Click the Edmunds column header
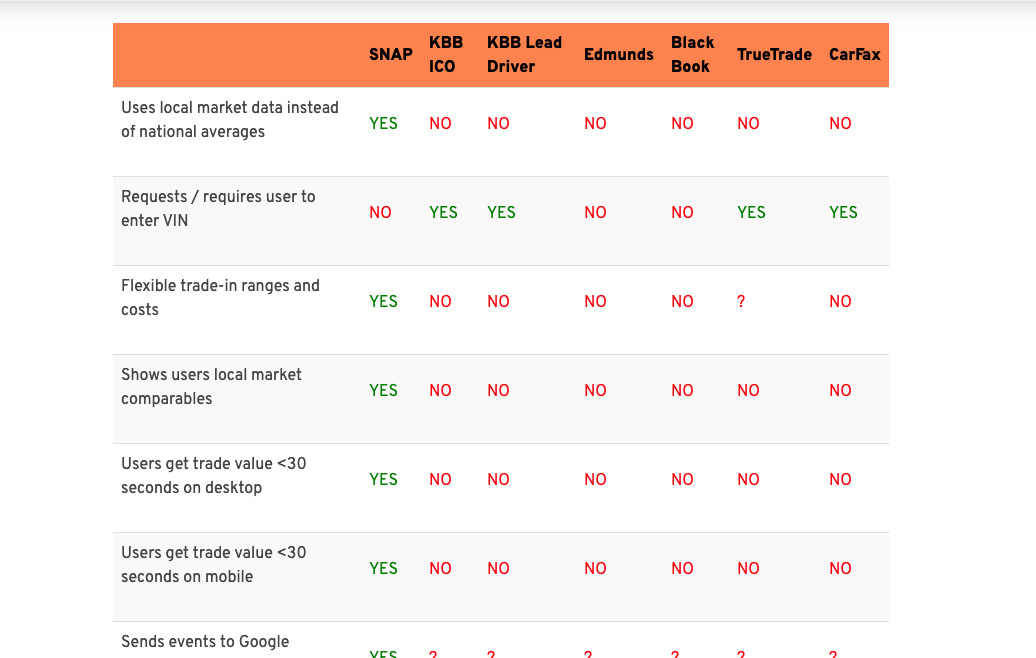The image size is (1036, 658). pos(618,54)
